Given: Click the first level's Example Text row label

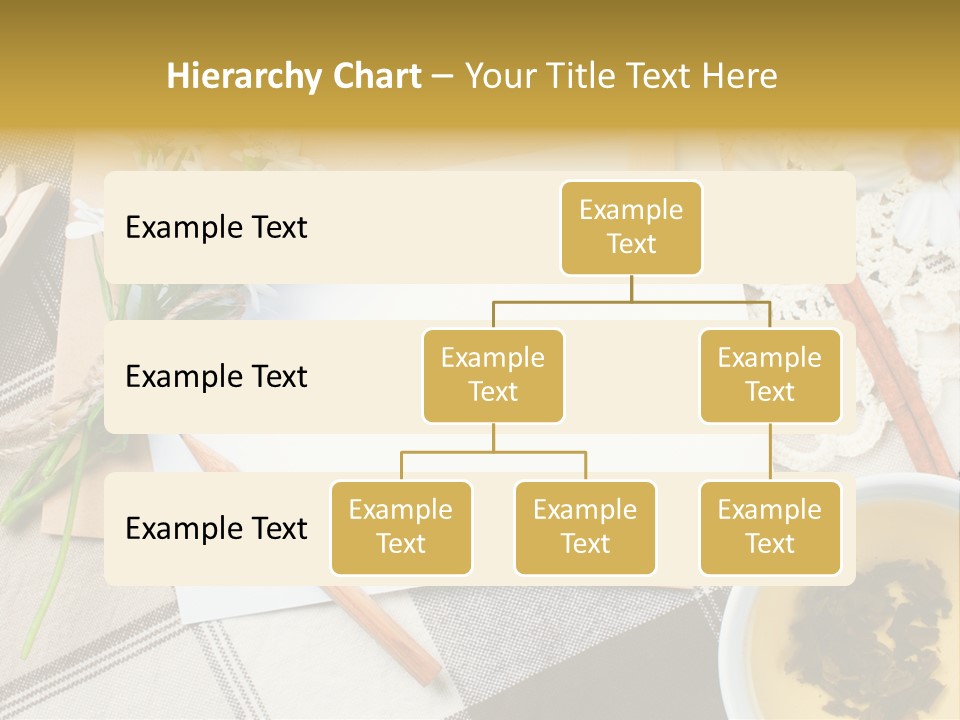Looking at the screenshot, I should (x=216, y=228).
